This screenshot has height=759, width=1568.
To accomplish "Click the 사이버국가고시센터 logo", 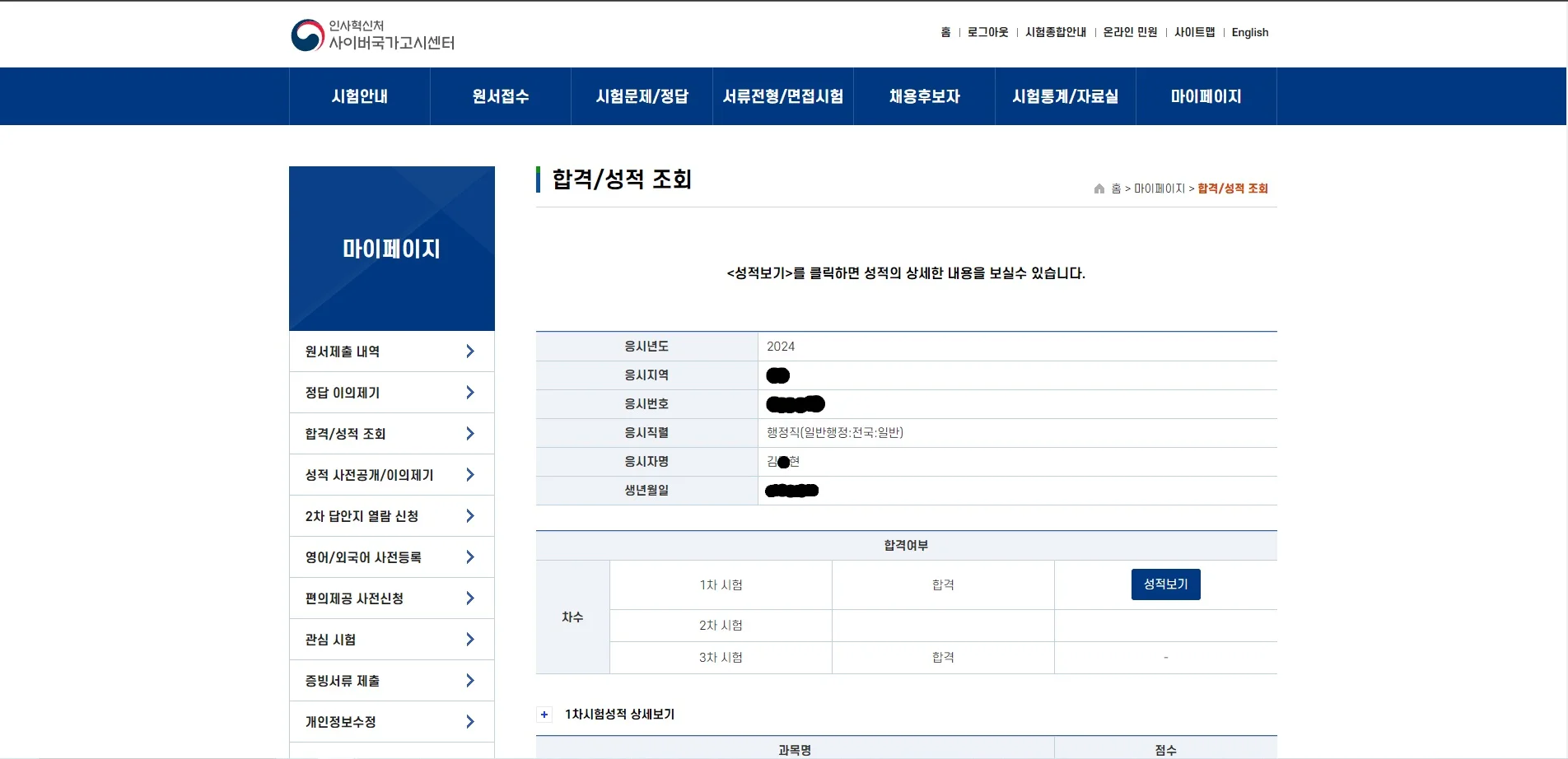I will (x=373, y=35).
